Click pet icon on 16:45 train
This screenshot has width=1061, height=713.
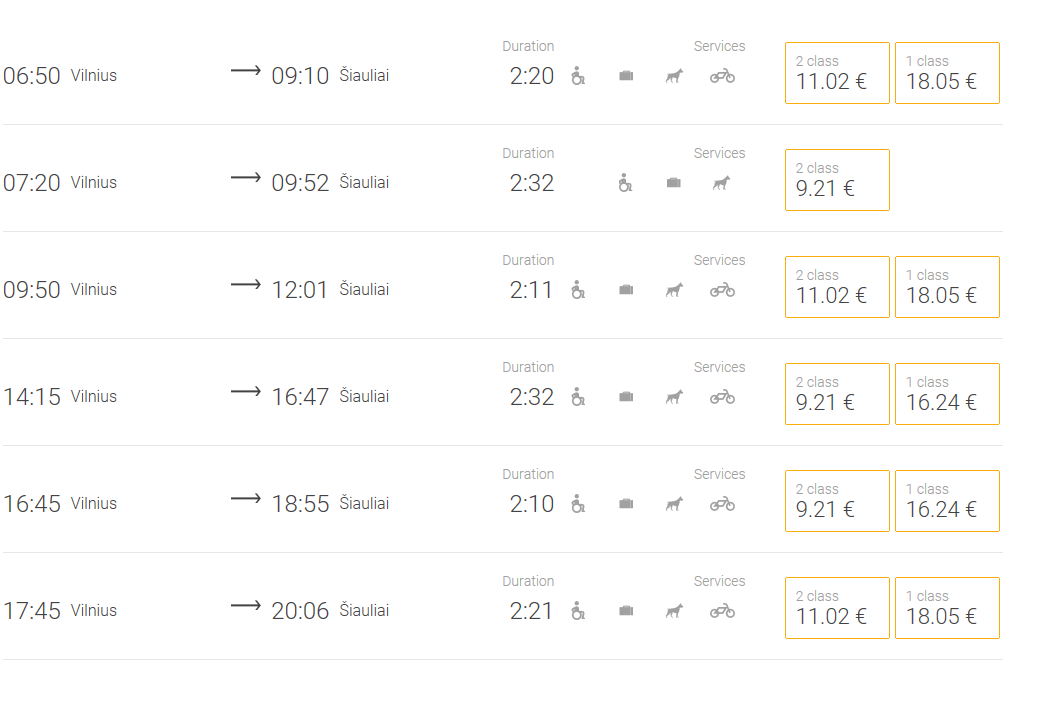pyautogui.click(x=674, y=504)
